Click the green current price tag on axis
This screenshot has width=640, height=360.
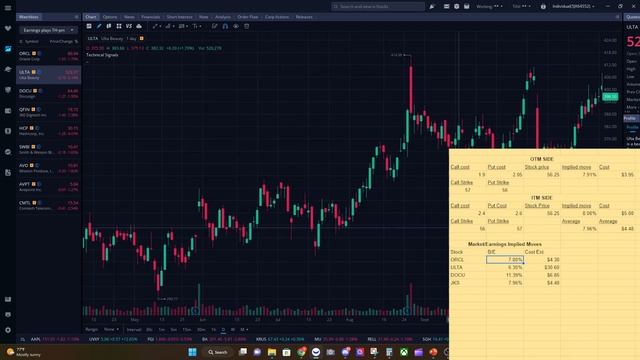click(611, 97)
